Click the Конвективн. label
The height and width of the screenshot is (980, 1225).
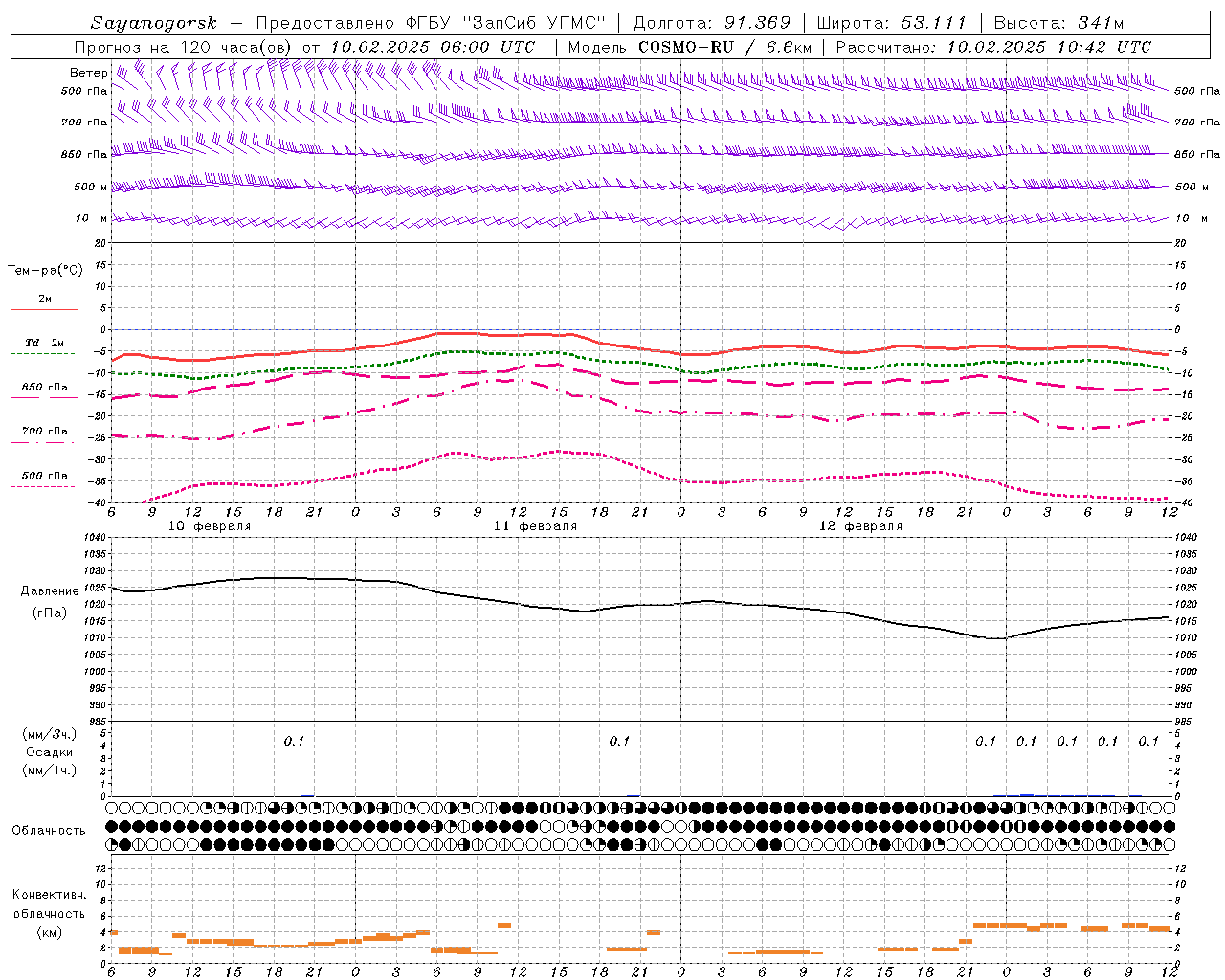(49, 895)
